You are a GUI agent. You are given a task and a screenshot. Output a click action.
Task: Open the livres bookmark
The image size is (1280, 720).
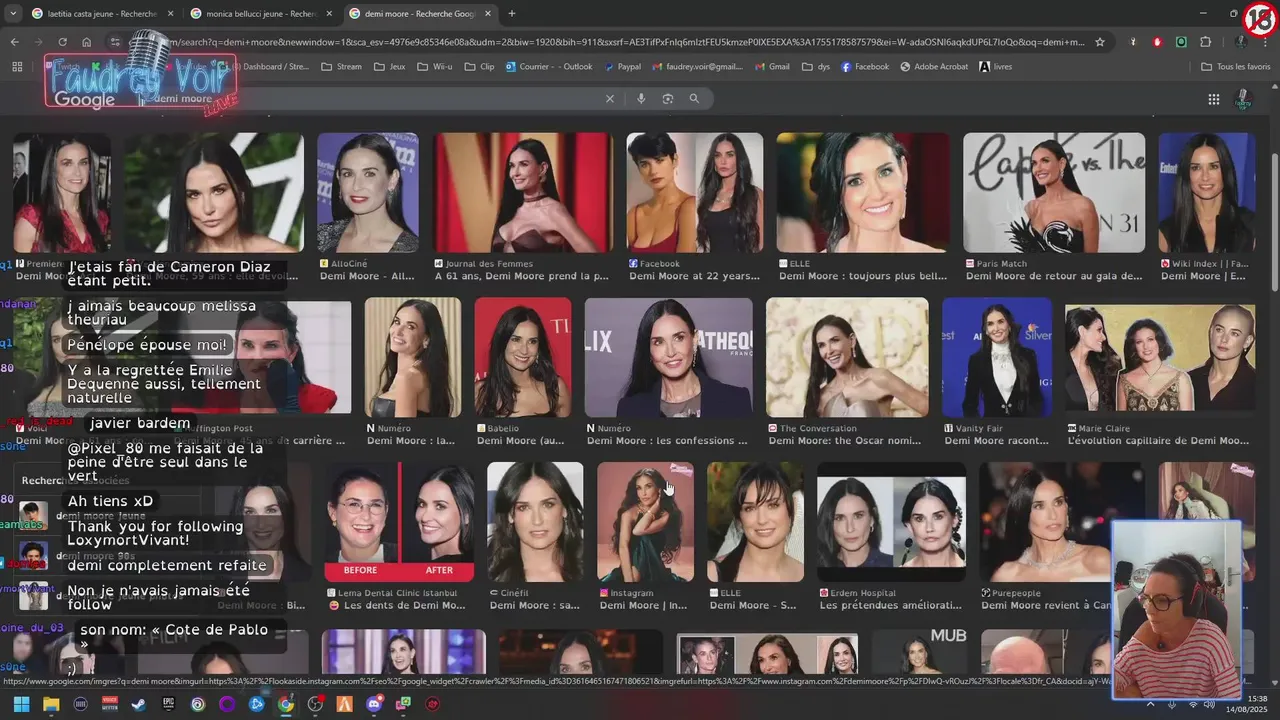pyautogui.click(x=995, y=67)
